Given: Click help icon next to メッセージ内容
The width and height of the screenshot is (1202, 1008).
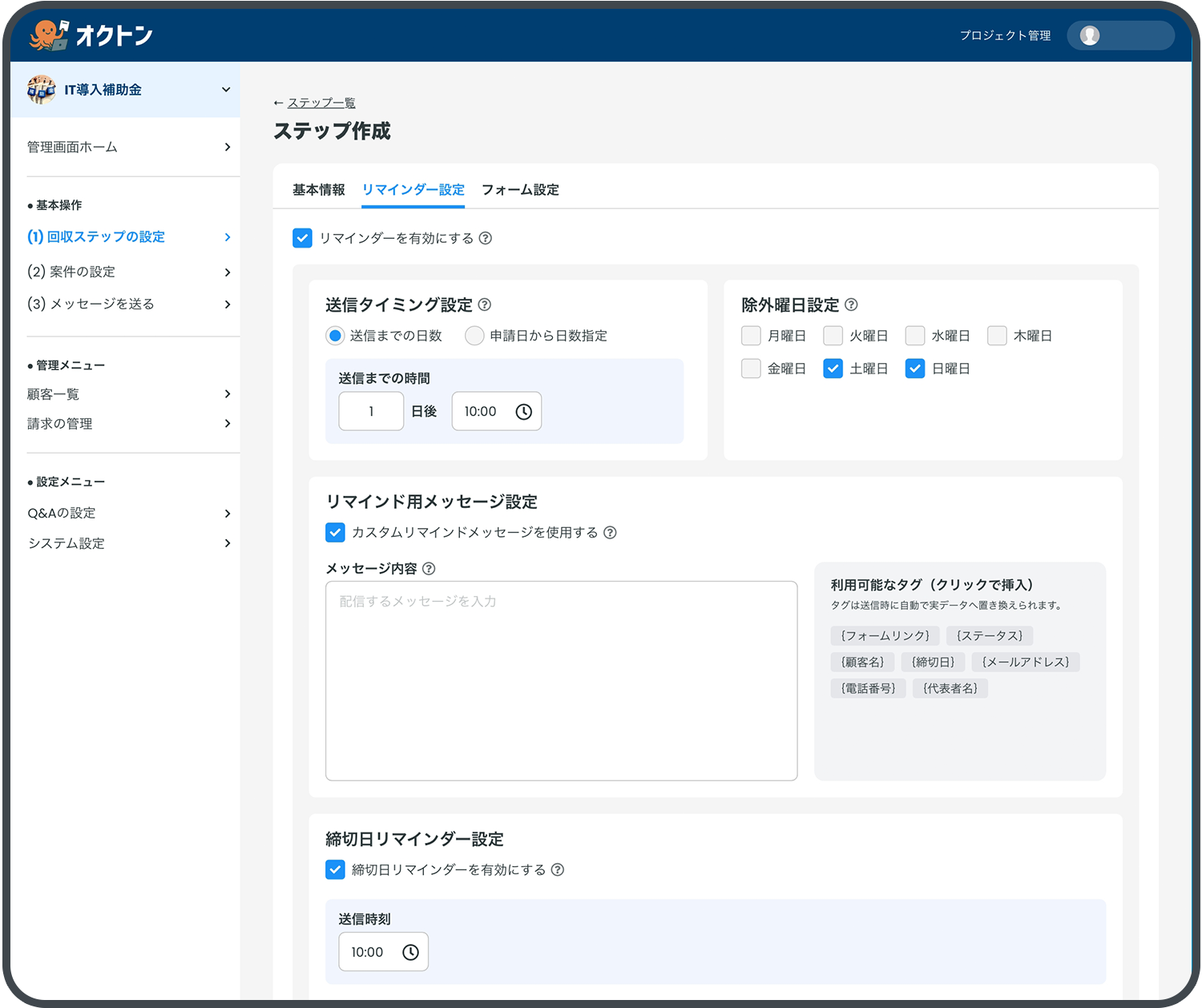Looking at the screenshot, I should (x=429, y=568).
